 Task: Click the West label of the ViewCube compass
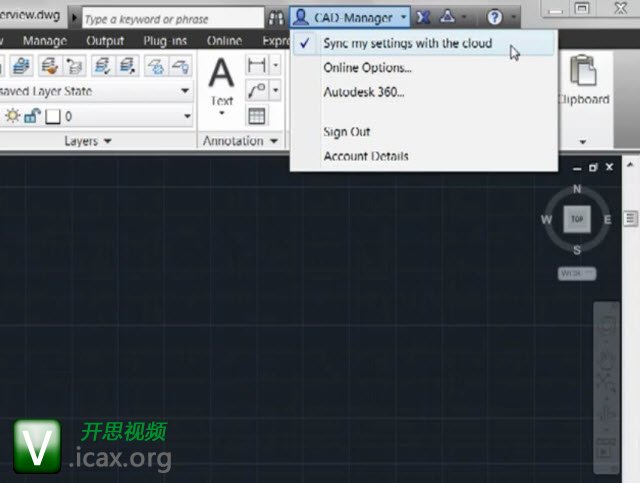[x=547, y=220]
